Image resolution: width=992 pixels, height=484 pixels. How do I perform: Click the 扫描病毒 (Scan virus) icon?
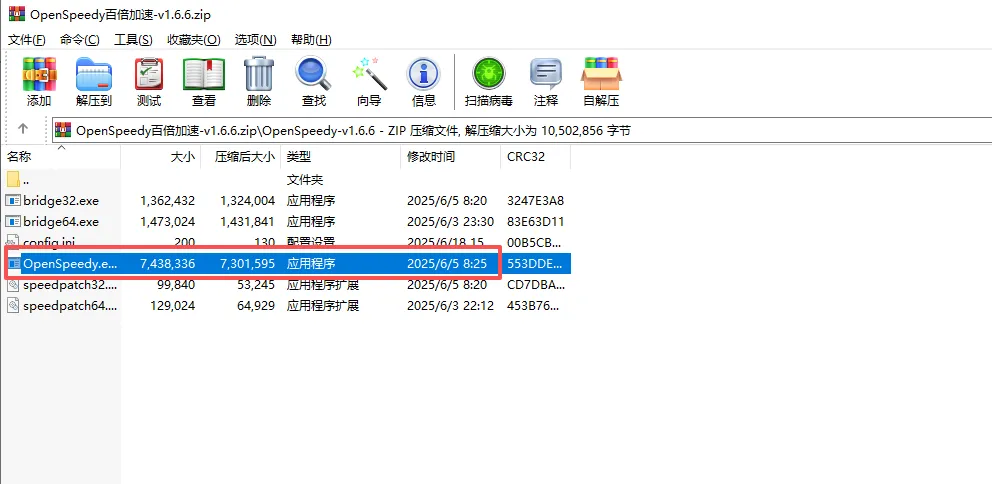(488, 74)
